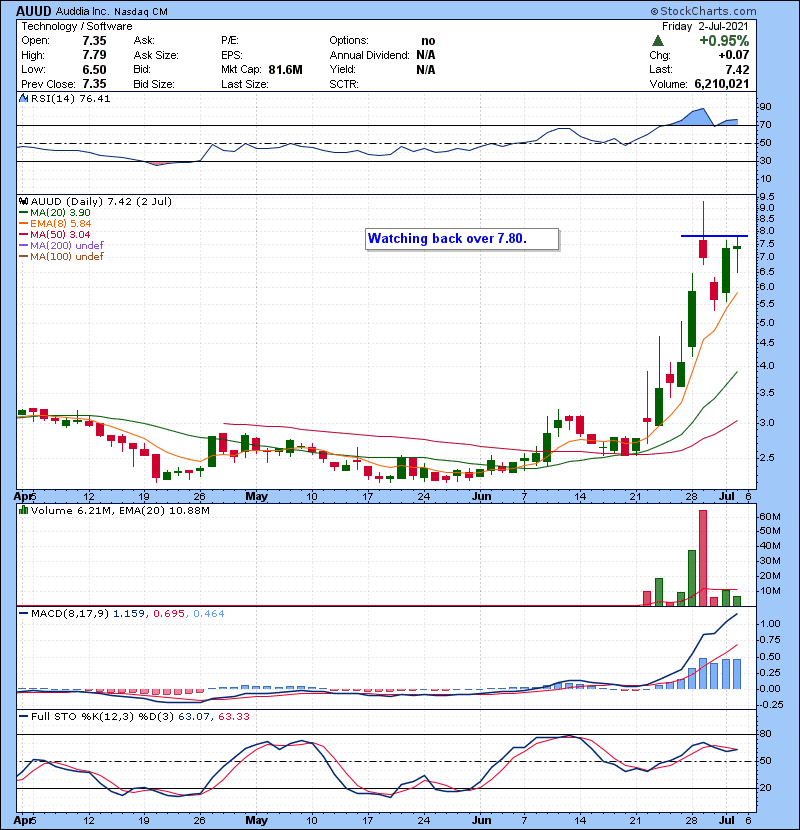800x830 pixels.
Task: Click the Options value 'no'
Action: pyautogui.click(x=428, y=41)
